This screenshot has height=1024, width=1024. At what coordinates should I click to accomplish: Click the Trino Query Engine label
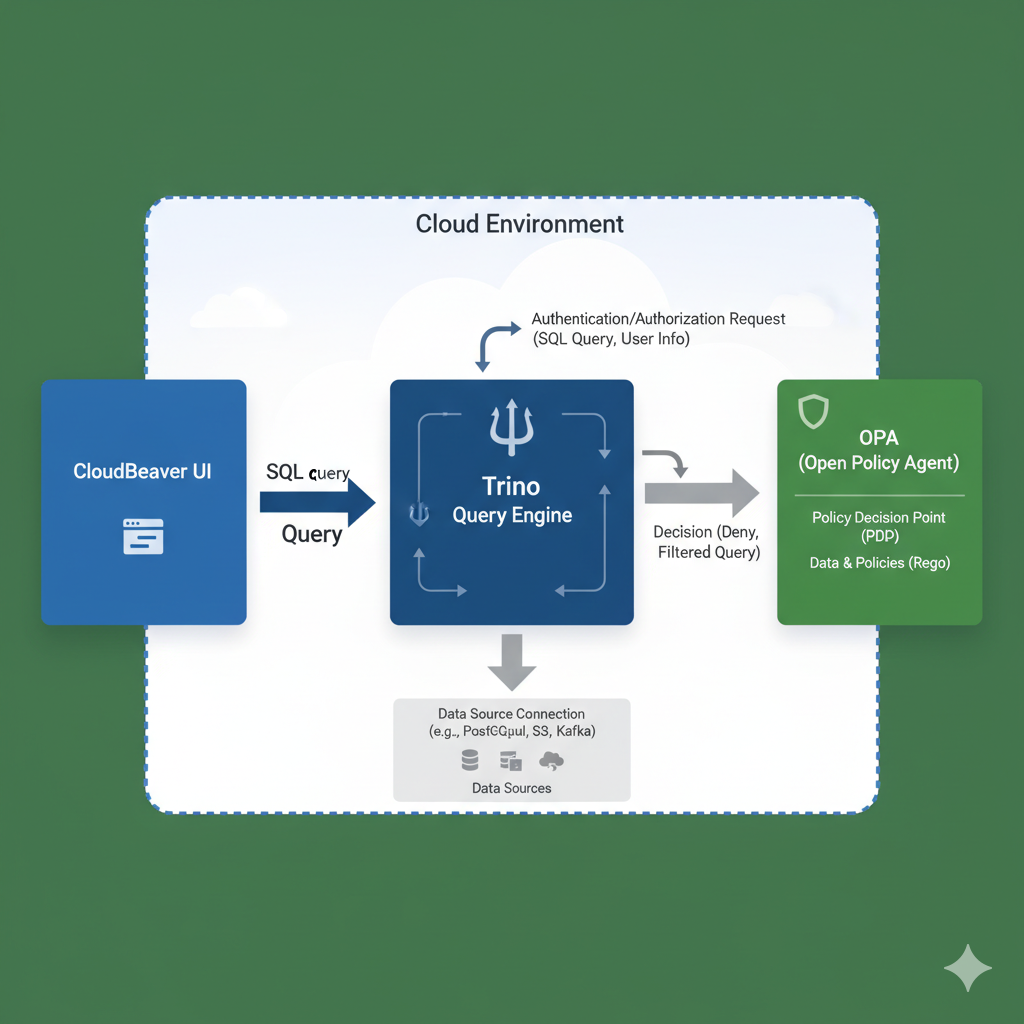511,501
